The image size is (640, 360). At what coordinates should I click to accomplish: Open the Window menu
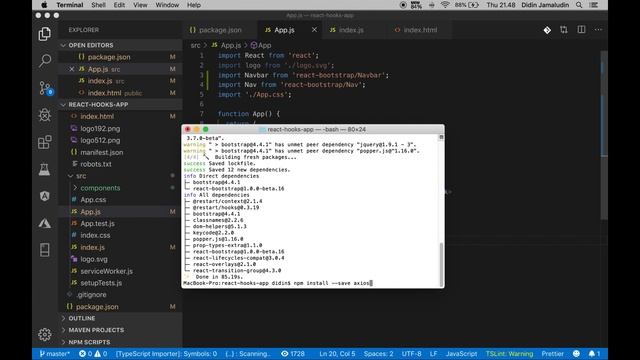click(x=167, y=5)
